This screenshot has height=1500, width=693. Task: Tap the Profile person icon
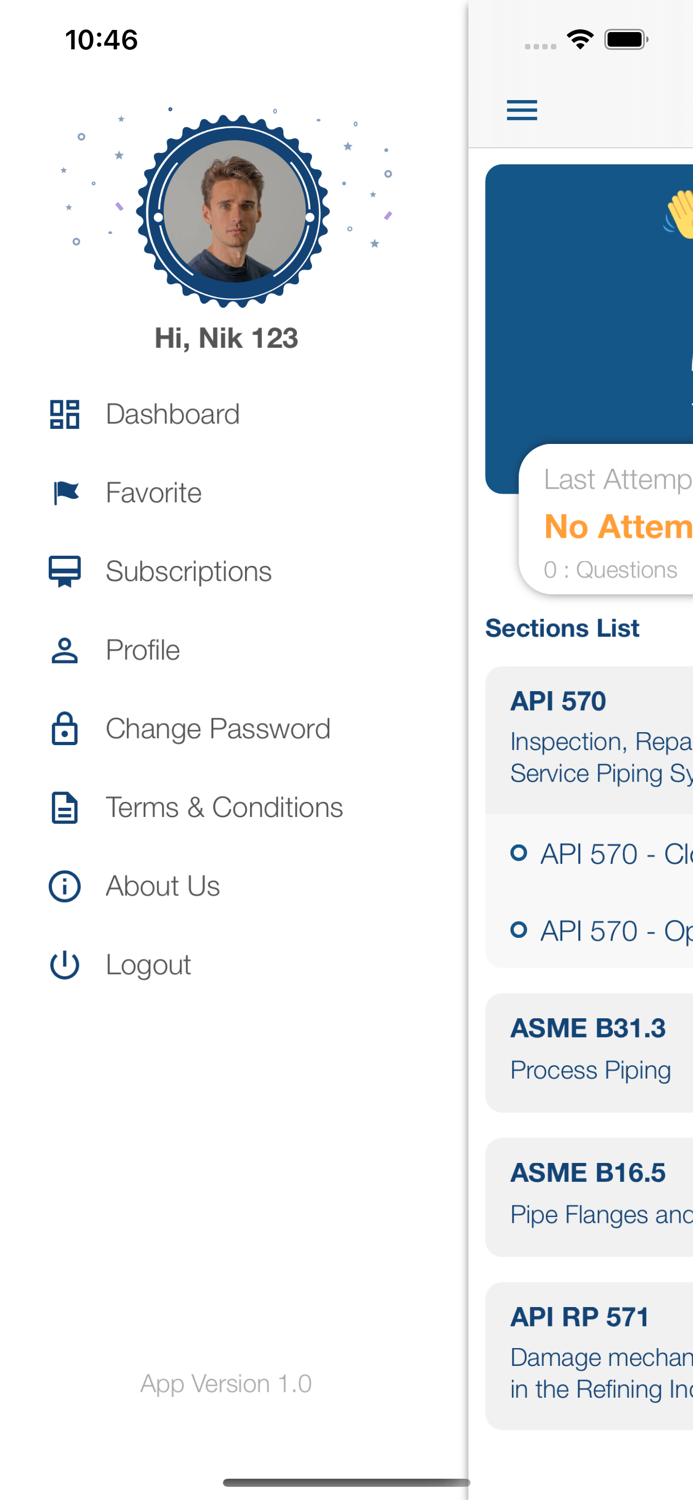coord(64,649)
